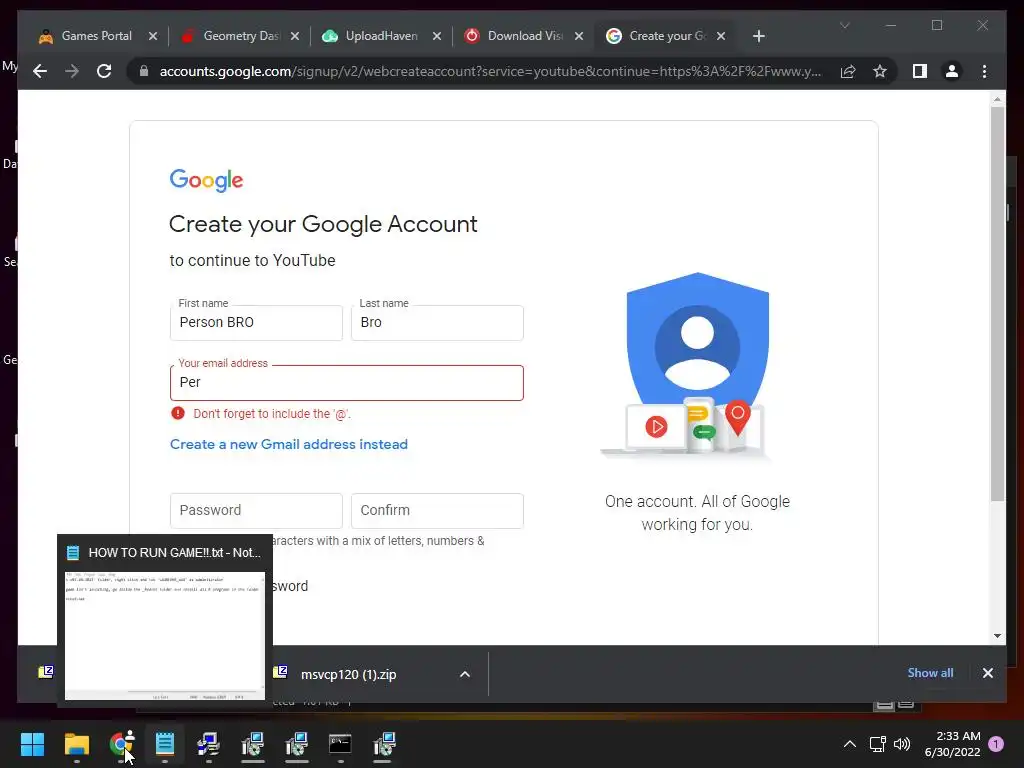Close the UploadHaven tab
This screenshot has height=768, width=1024.
[437, 36]
